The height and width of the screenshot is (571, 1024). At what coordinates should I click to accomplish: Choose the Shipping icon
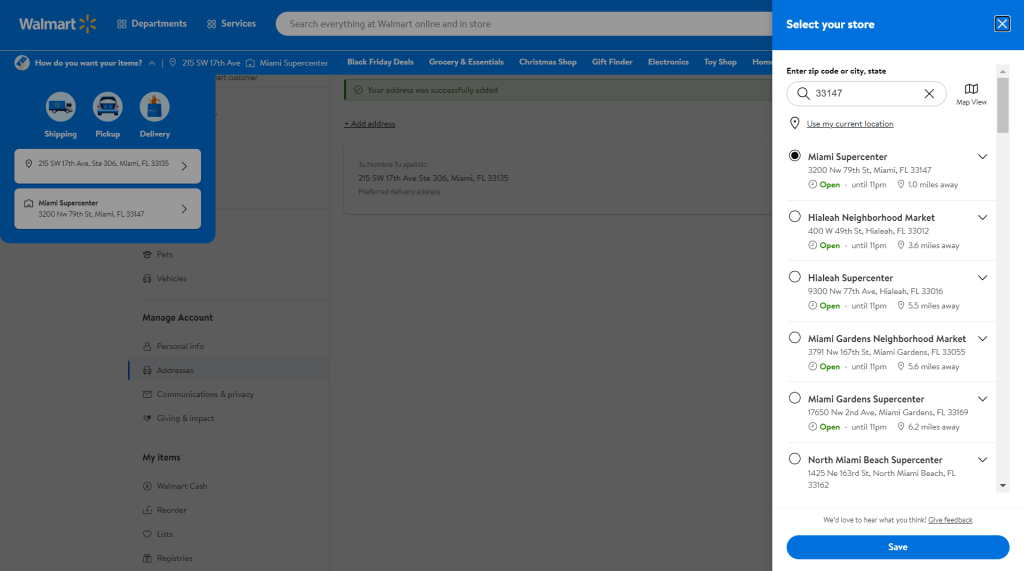click(x=61, y=106)
